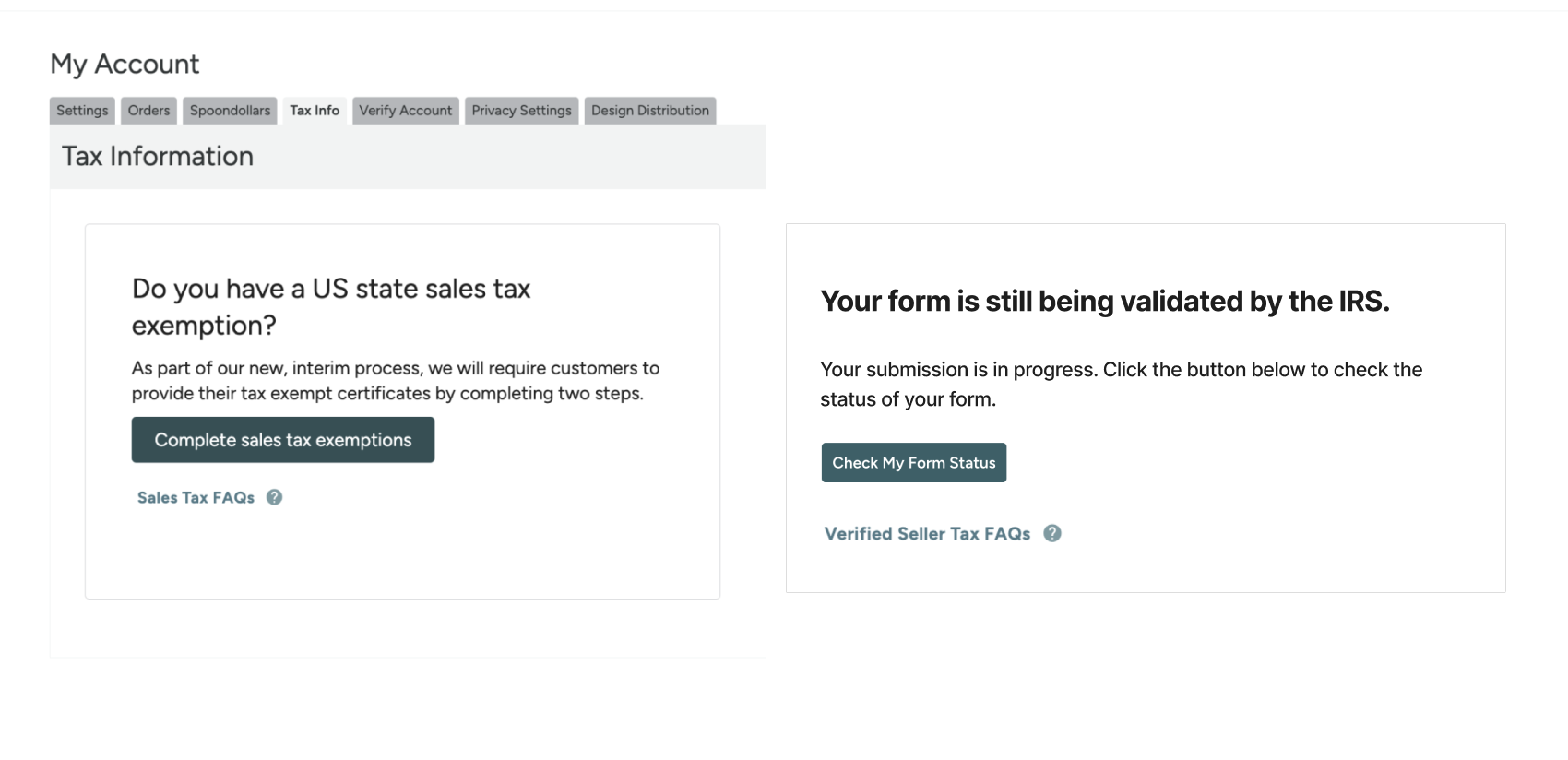
Task: Click the IRS validation status panel
Action: pyautogui.click(x=1146, y=408)
